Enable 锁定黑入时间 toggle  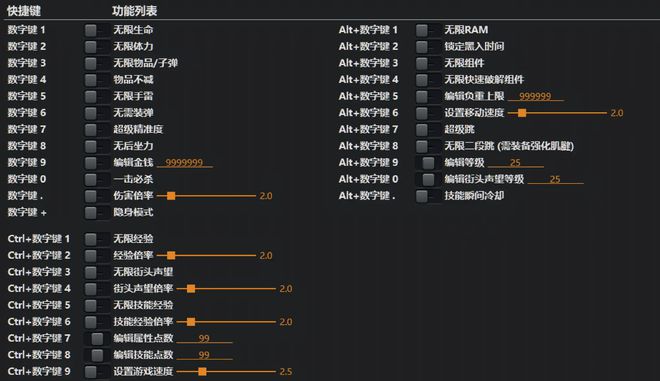pyautogui.click(x=428, y=47)
